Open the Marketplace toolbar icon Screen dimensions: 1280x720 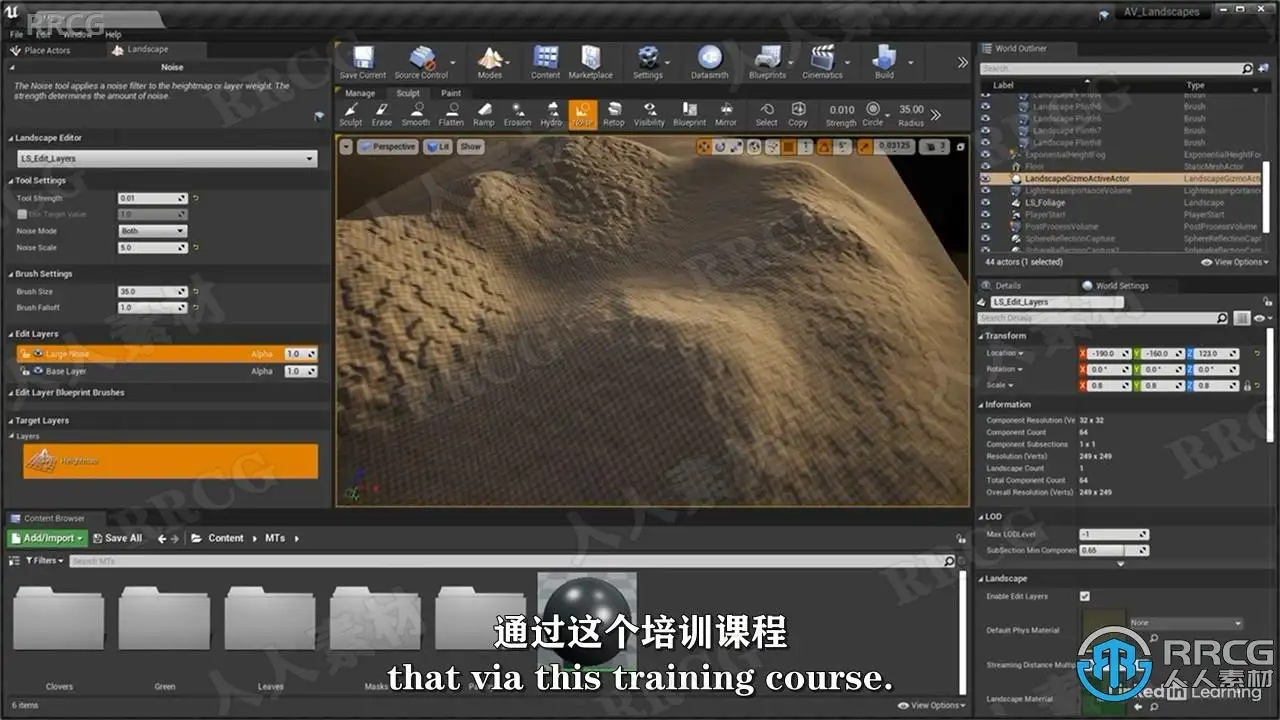590,61
